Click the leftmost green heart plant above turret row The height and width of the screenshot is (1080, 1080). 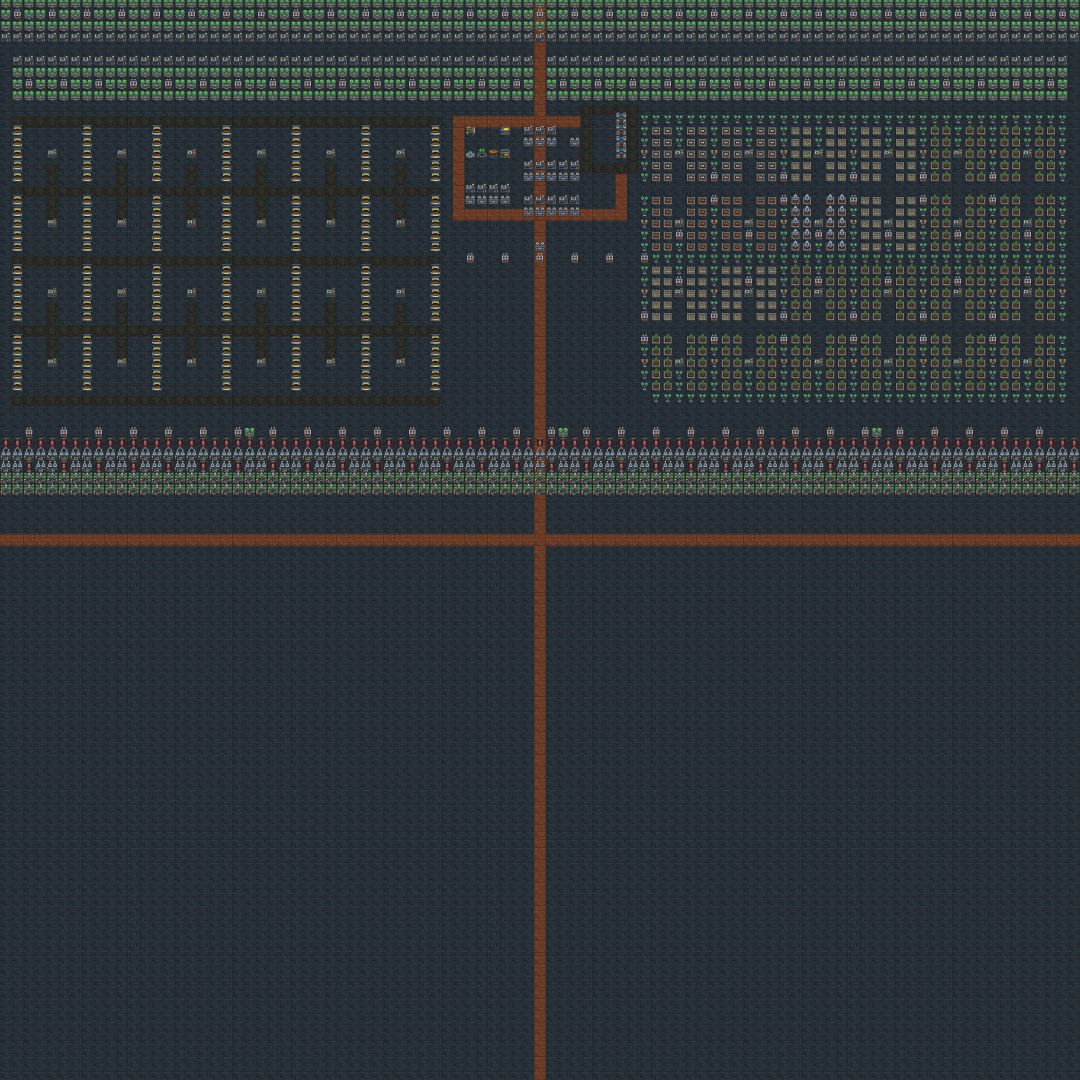[249, 432]
